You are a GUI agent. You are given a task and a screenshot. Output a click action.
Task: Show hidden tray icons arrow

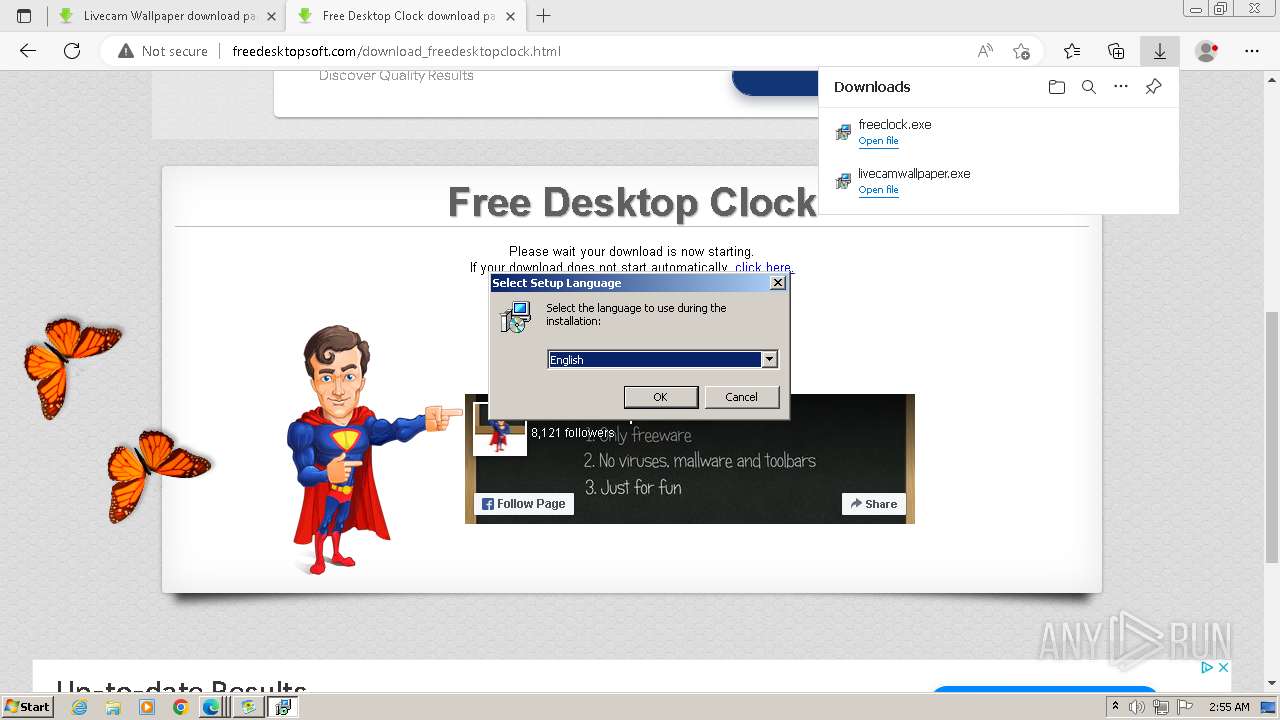coord(1117,707)
